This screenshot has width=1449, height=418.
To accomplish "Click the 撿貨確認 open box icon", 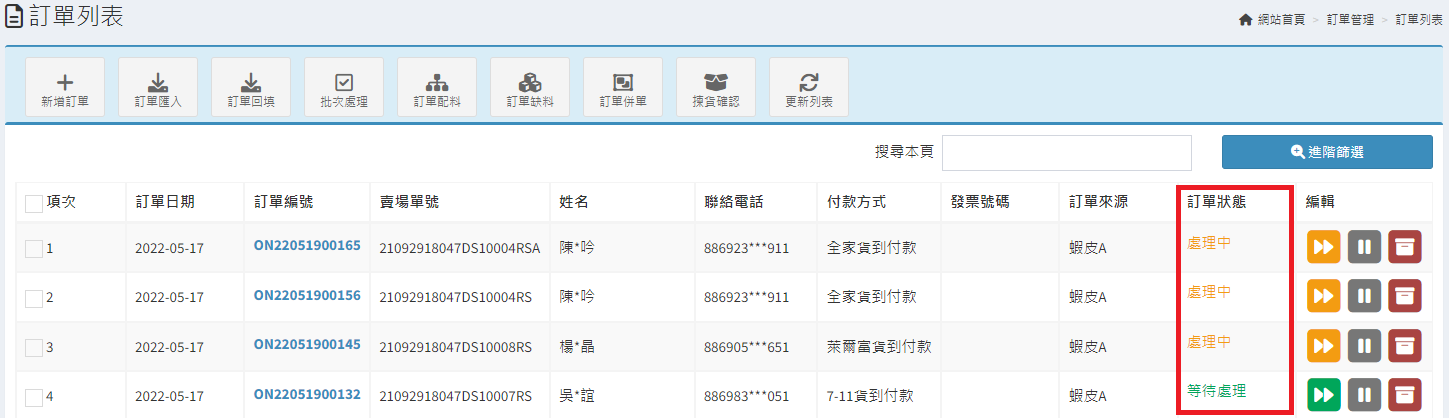I will click(715, 87).
